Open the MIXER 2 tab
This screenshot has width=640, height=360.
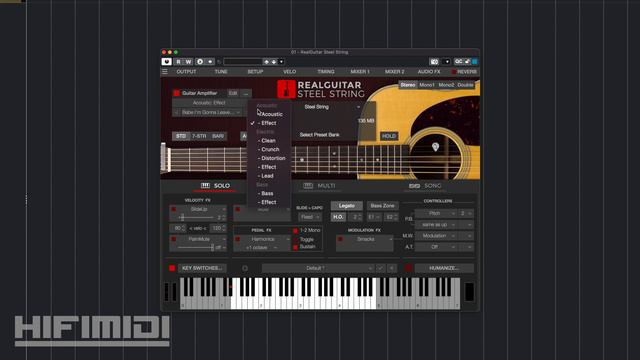(x=395, y=72)
